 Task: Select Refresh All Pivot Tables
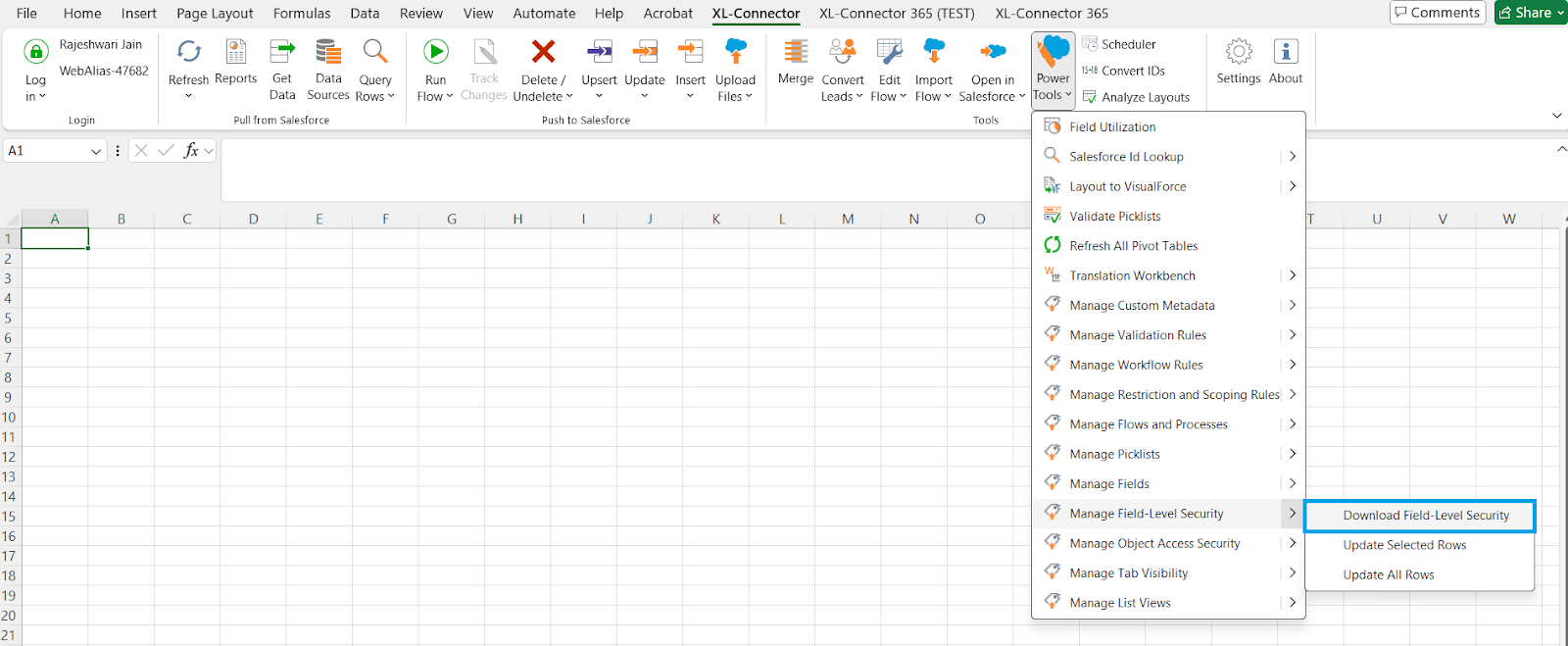click(1168, 246)
